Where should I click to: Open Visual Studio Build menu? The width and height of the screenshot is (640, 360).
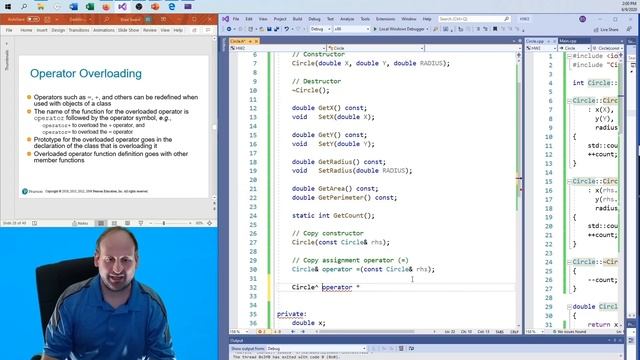(298, 19)
